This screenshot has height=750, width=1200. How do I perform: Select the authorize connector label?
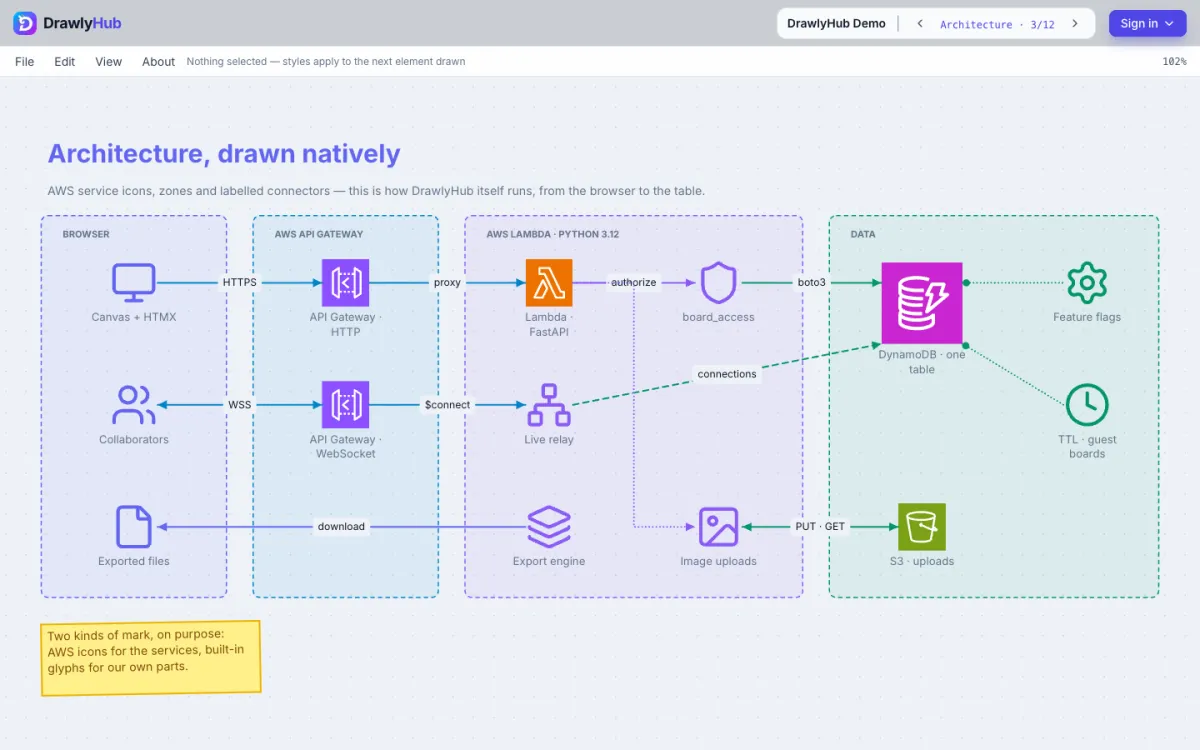coord(634,283)
